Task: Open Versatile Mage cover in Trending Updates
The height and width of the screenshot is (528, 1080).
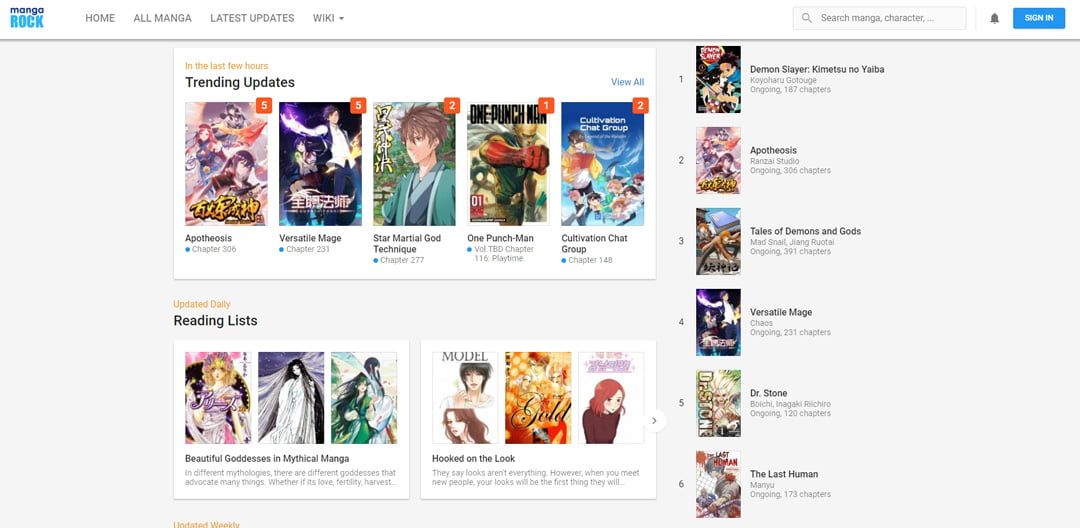Action: tap(320, 164)
